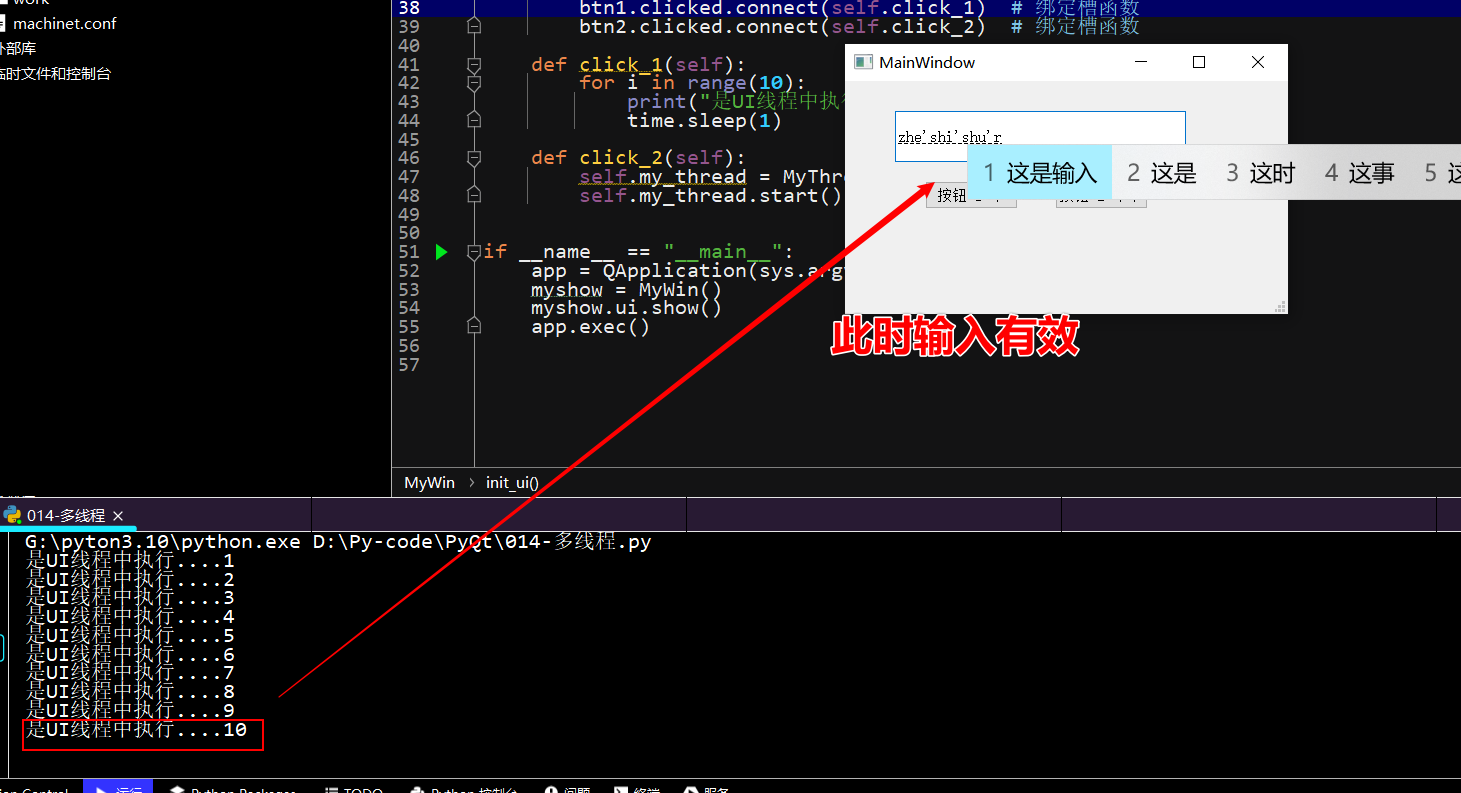Viewport: 1461px width, 793px height.
Task: Open the TODO tool window
Action: [354, 788]
